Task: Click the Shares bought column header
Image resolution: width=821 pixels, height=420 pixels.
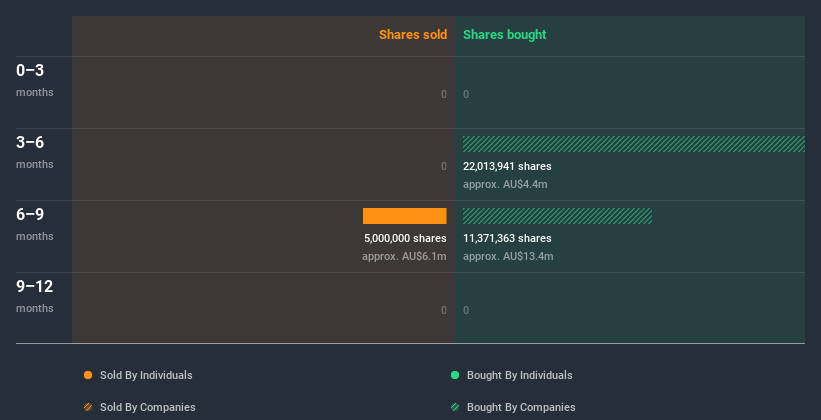Action: pos(505,35)
